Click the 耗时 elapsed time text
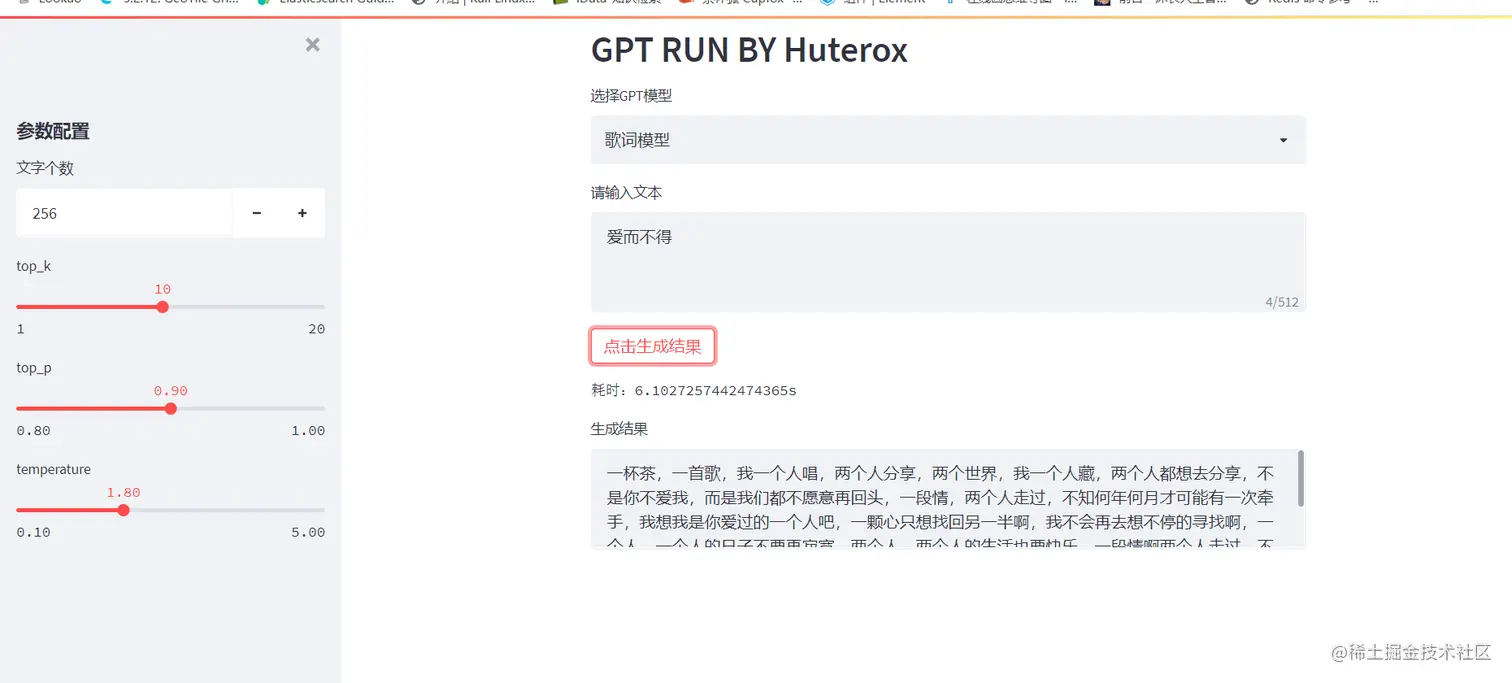Image resolution: width=1512 pixels, height=683 pixels. (x=694, y=390)
